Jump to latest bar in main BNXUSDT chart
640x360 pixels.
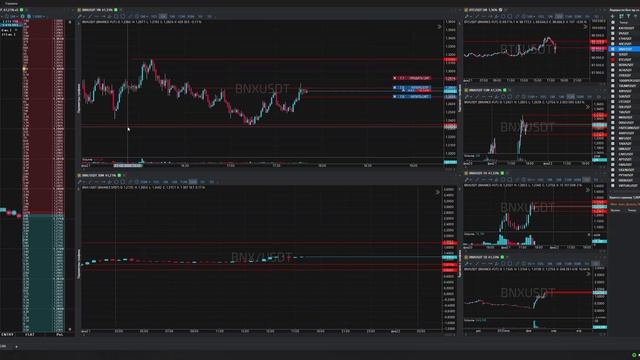click(x=439, y=27)
